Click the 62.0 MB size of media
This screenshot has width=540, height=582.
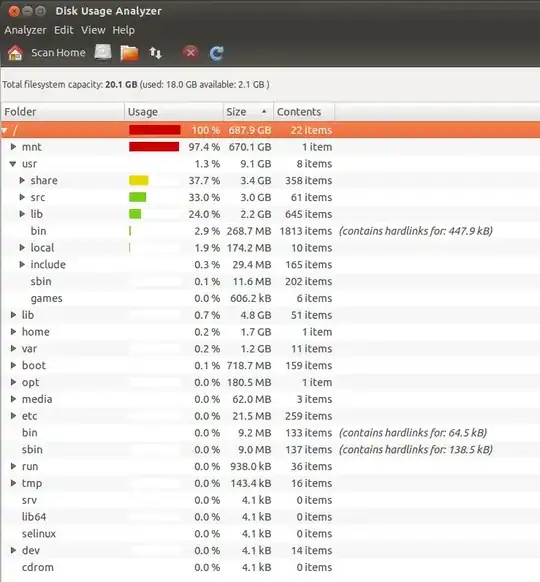[x=252, y=399]
